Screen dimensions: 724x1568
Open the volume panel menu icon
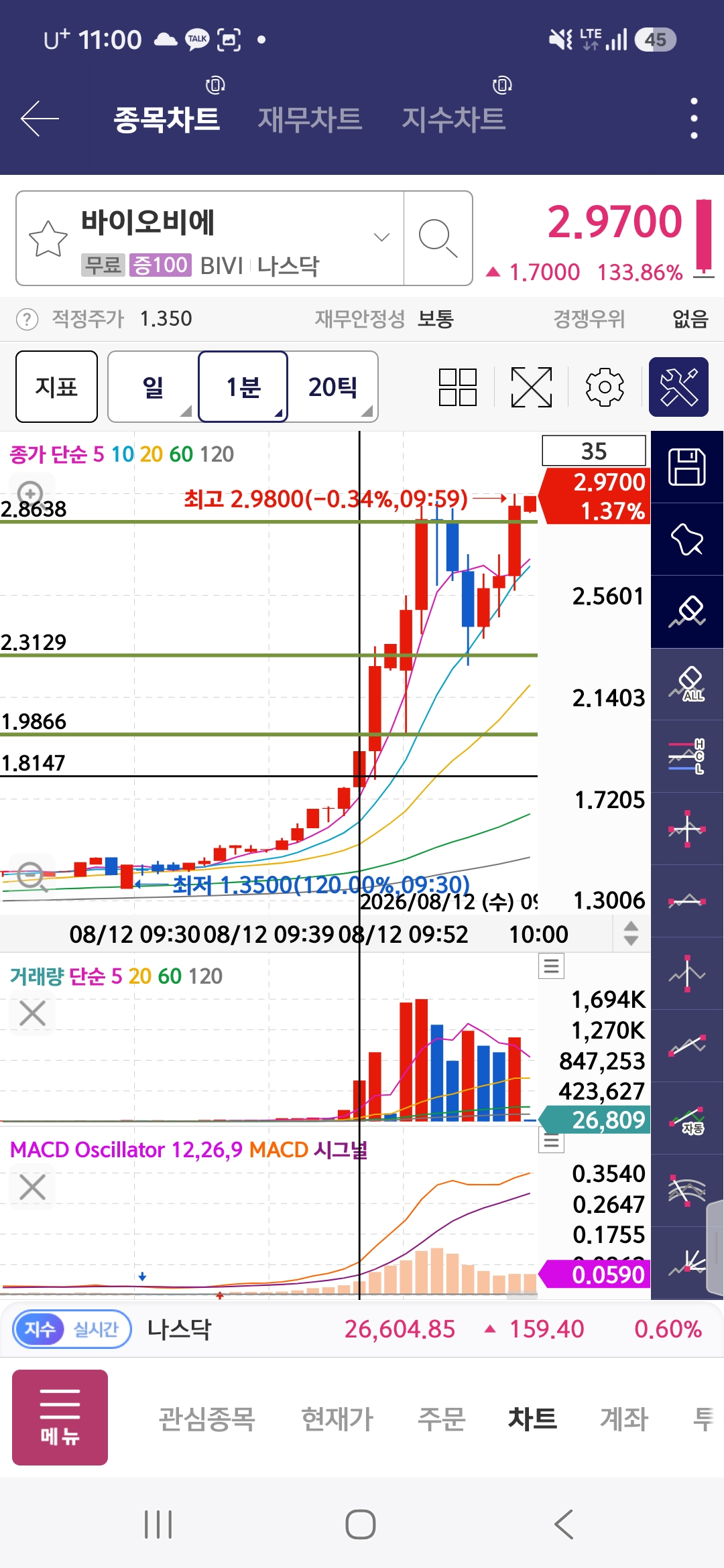coord(552,966)
